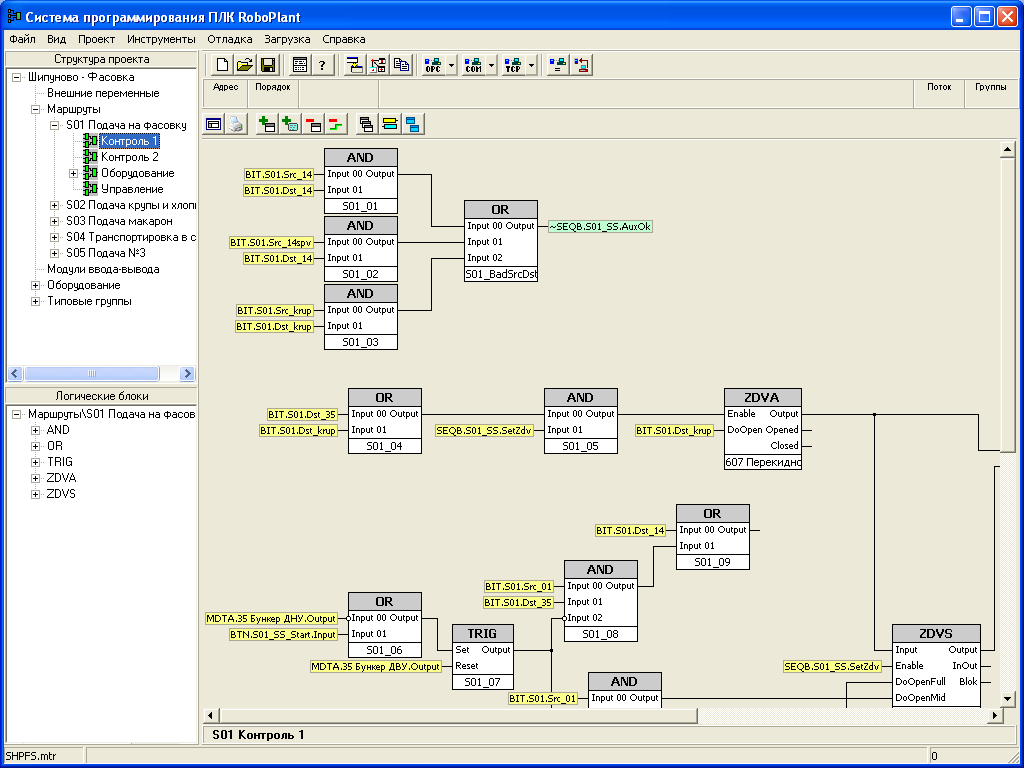The height and width of the screenshot is (768, 1024).
Task: Click the Open folder toolbar icon
Action: [244, 65]
